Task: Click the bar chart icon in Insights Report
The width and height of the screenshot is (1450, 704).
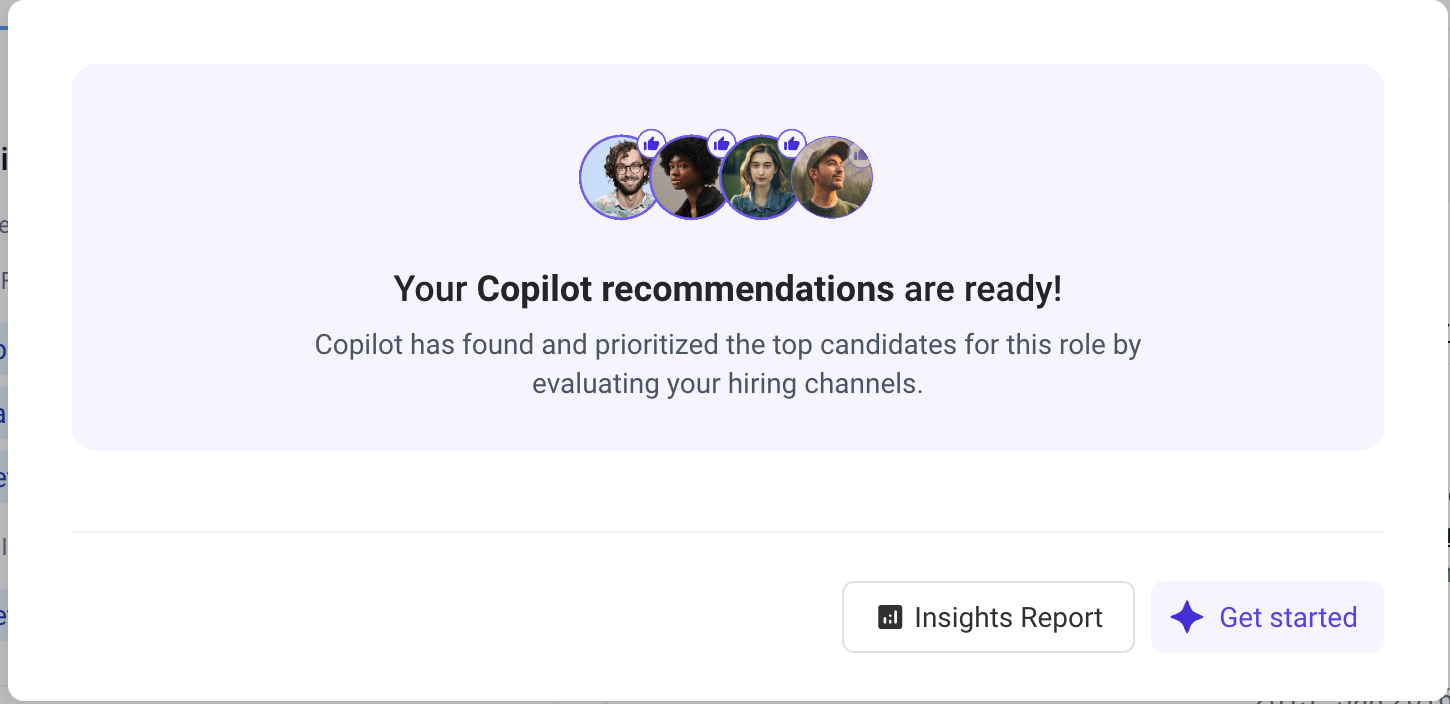Action: [x=890, y=617]
